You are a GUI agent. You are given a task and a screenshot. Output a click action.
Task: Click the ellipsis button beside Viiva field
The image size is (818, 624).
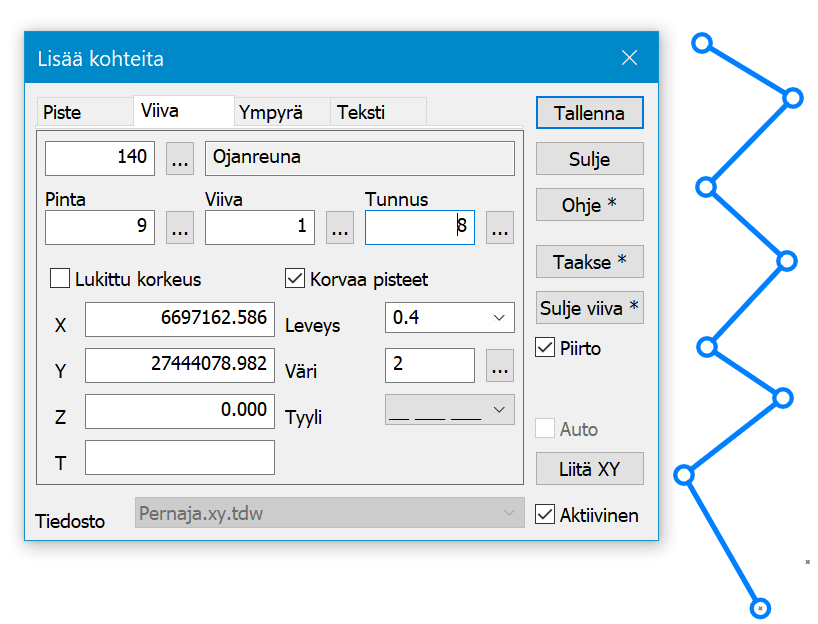(x=340, y=227)
